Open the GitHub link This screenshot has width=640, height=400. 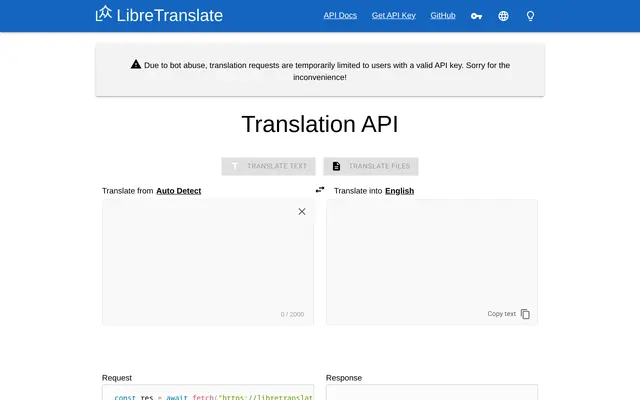(443, 16)
